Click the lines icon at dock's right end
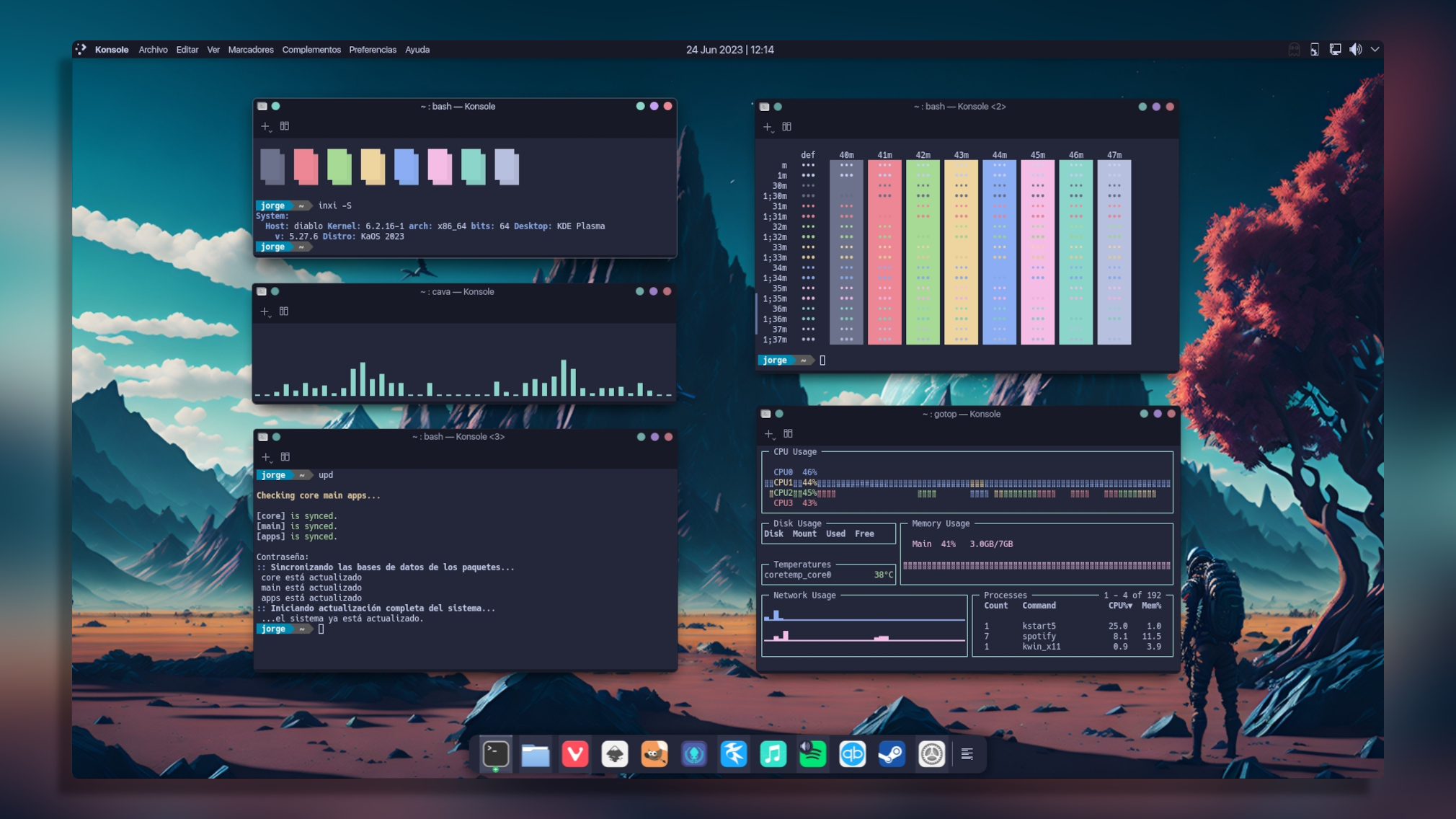Screen dimensions: 1456x819 click(x=967, y=754)
